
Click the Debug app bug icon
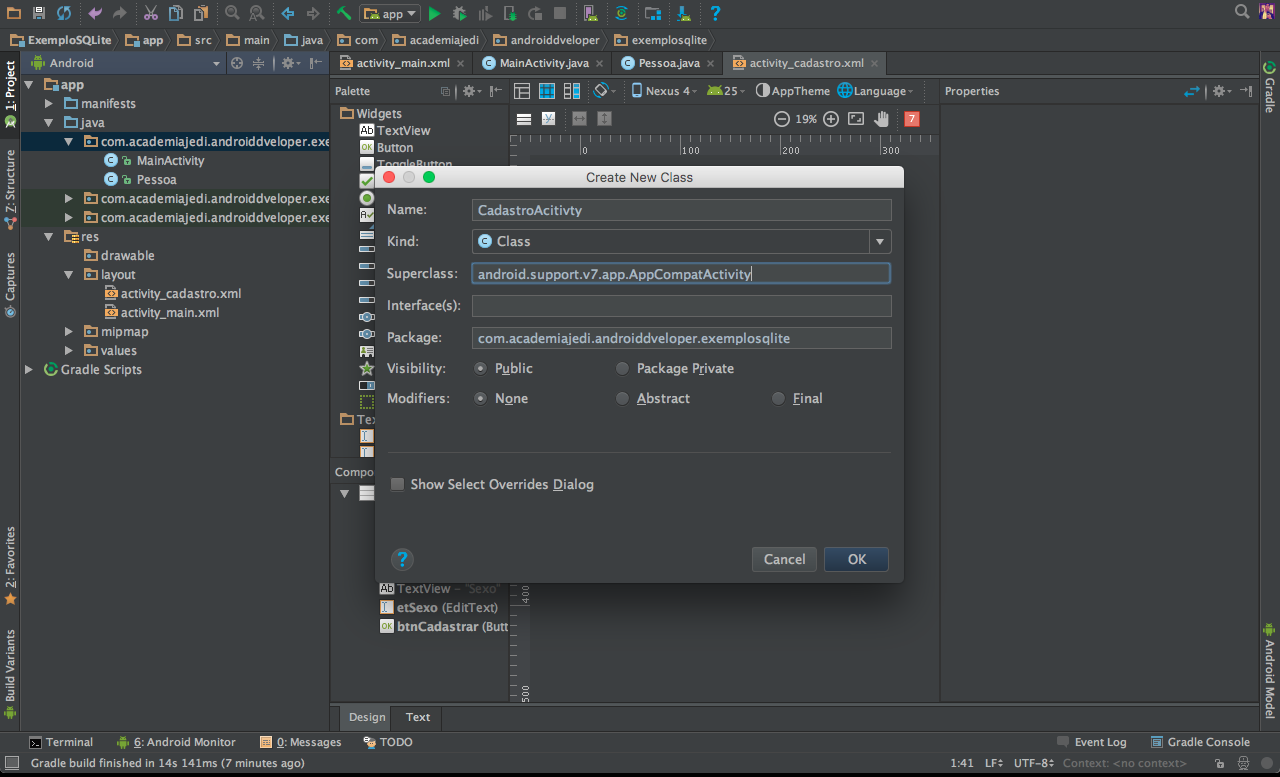459,13
